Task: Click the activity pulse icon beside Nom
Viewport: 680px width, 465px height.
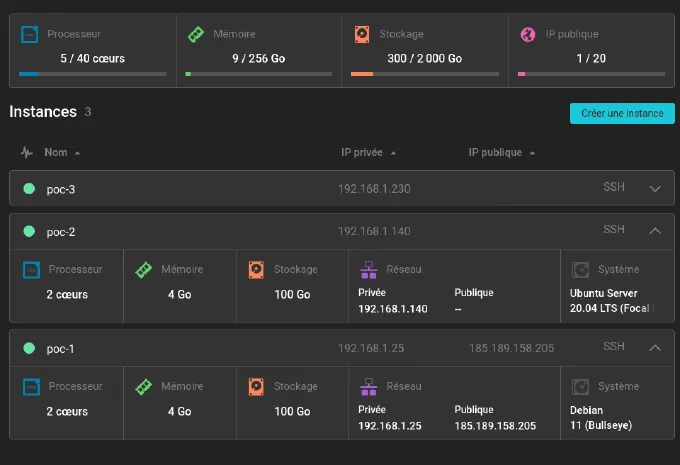Action: point(26,152)
